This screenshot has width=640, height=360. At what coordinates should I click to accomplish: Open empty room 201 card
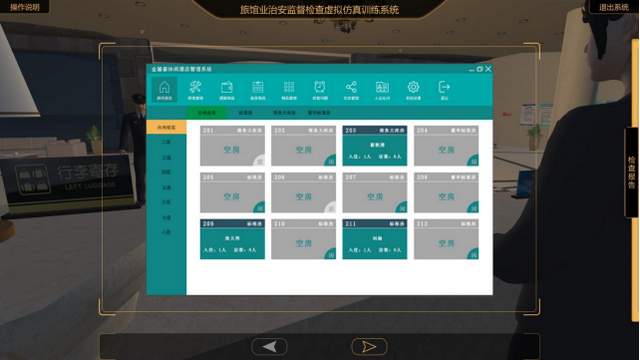pyautogui.click(x=232, y=146)
